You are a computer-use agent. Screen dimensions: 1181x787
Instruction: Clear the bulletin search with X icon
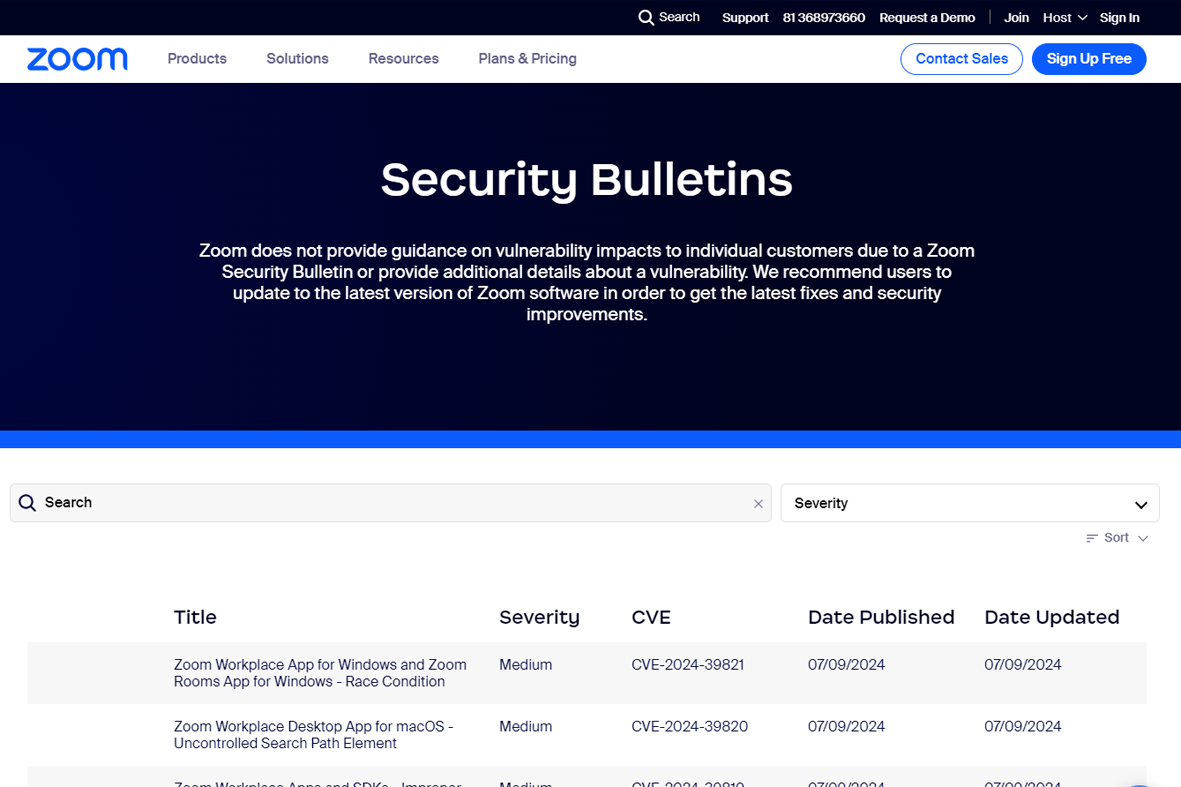click(758, 504)
